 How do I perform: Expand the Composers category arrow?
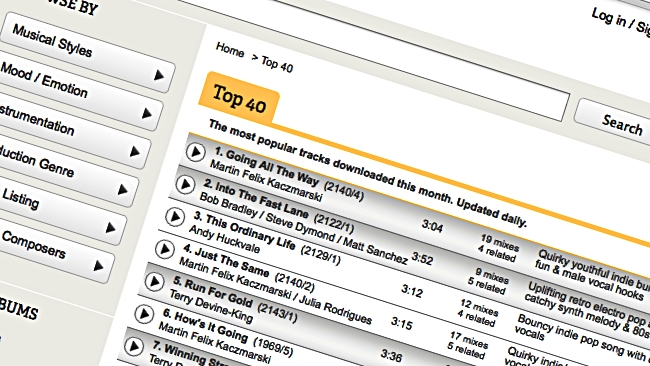[99, 266]
